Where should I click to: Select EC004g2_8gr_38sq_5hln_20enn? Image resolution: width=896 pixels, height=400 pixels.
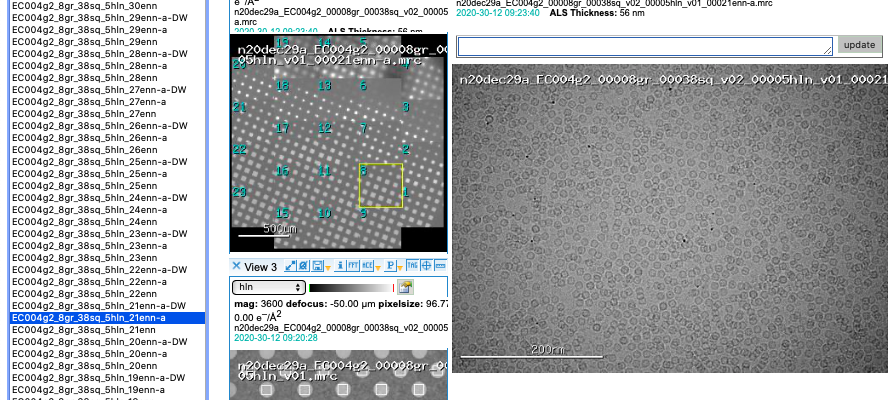pos(107,366)
